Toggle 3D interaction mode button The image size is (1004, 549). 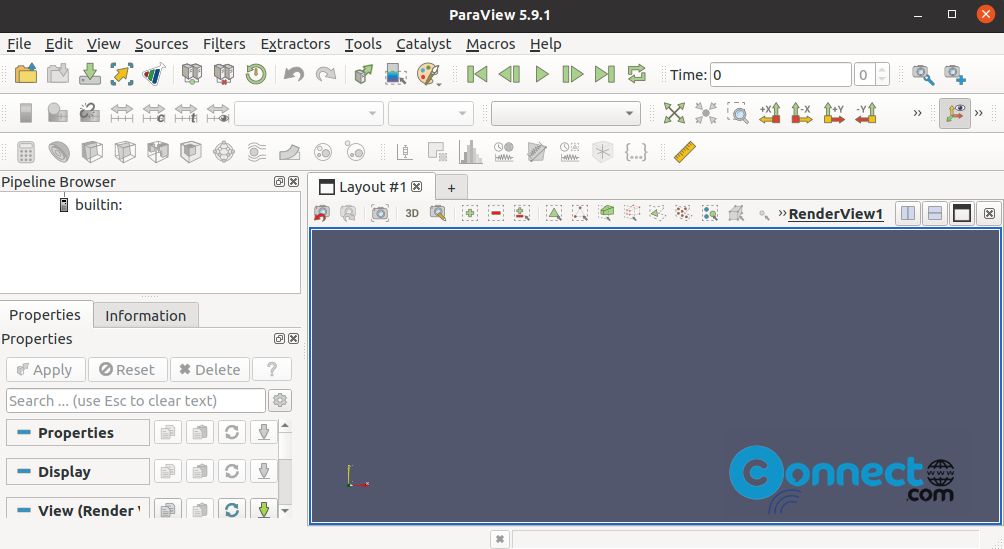412,213
